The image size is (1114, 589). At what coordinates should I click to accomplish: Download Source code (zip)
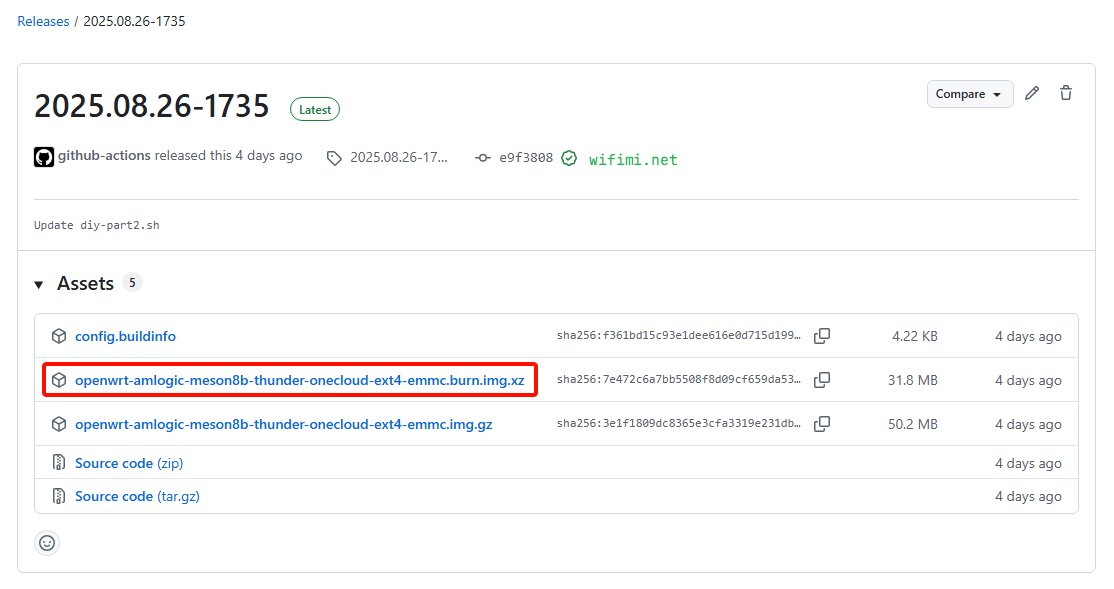tap(129, 463)
